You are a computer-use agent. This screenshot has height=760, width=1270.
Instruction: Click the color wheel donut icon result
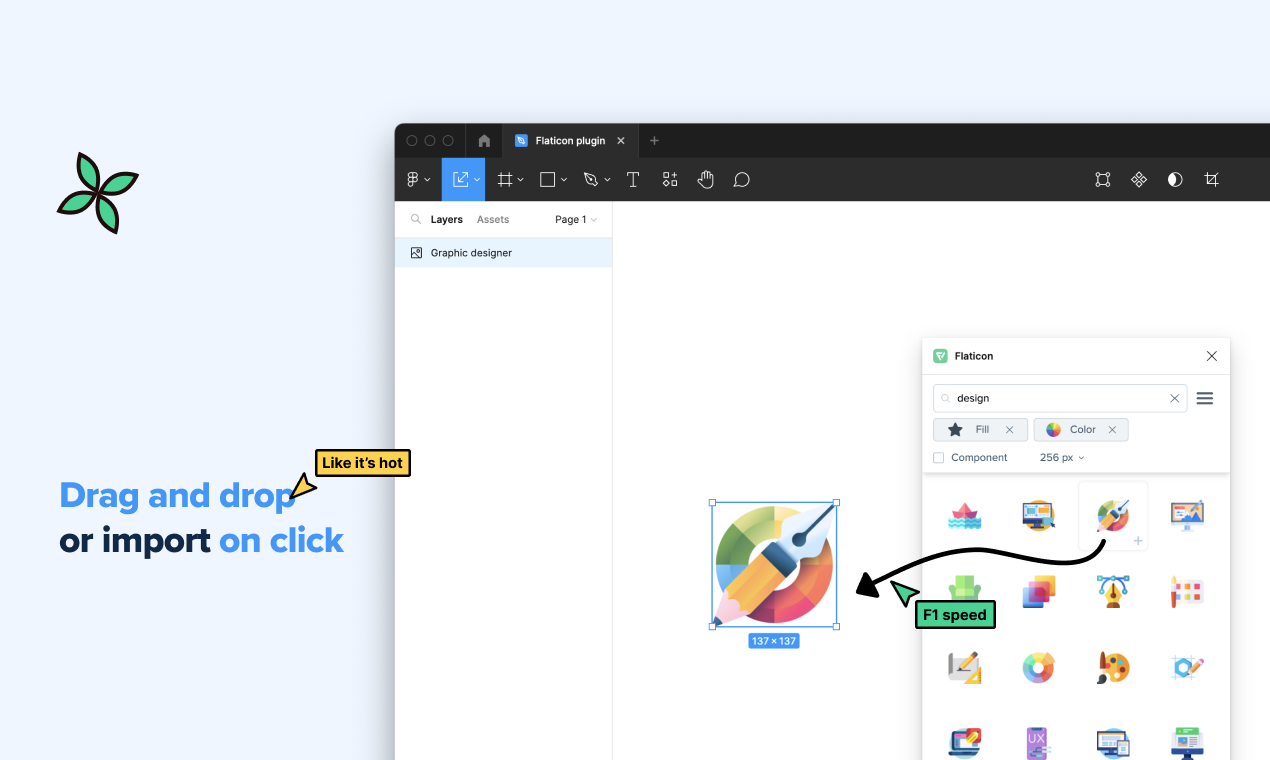tap(1038, 667)
